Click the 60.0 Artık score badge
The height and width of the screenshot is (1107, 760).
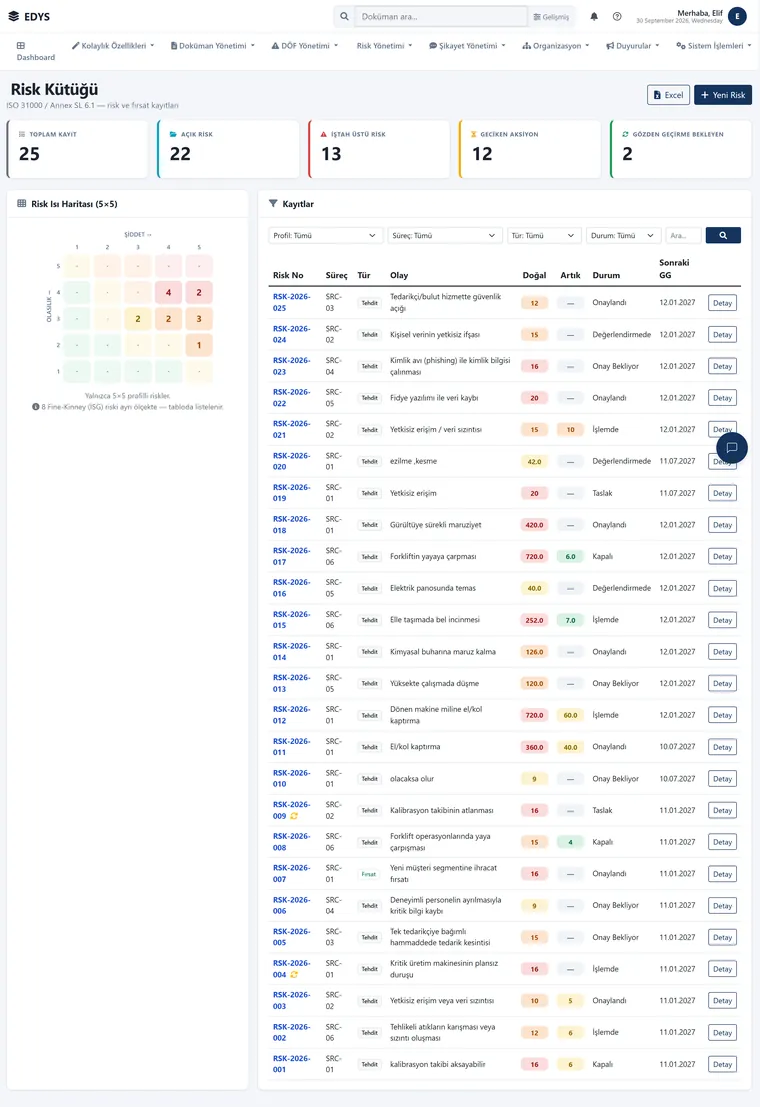570,715
